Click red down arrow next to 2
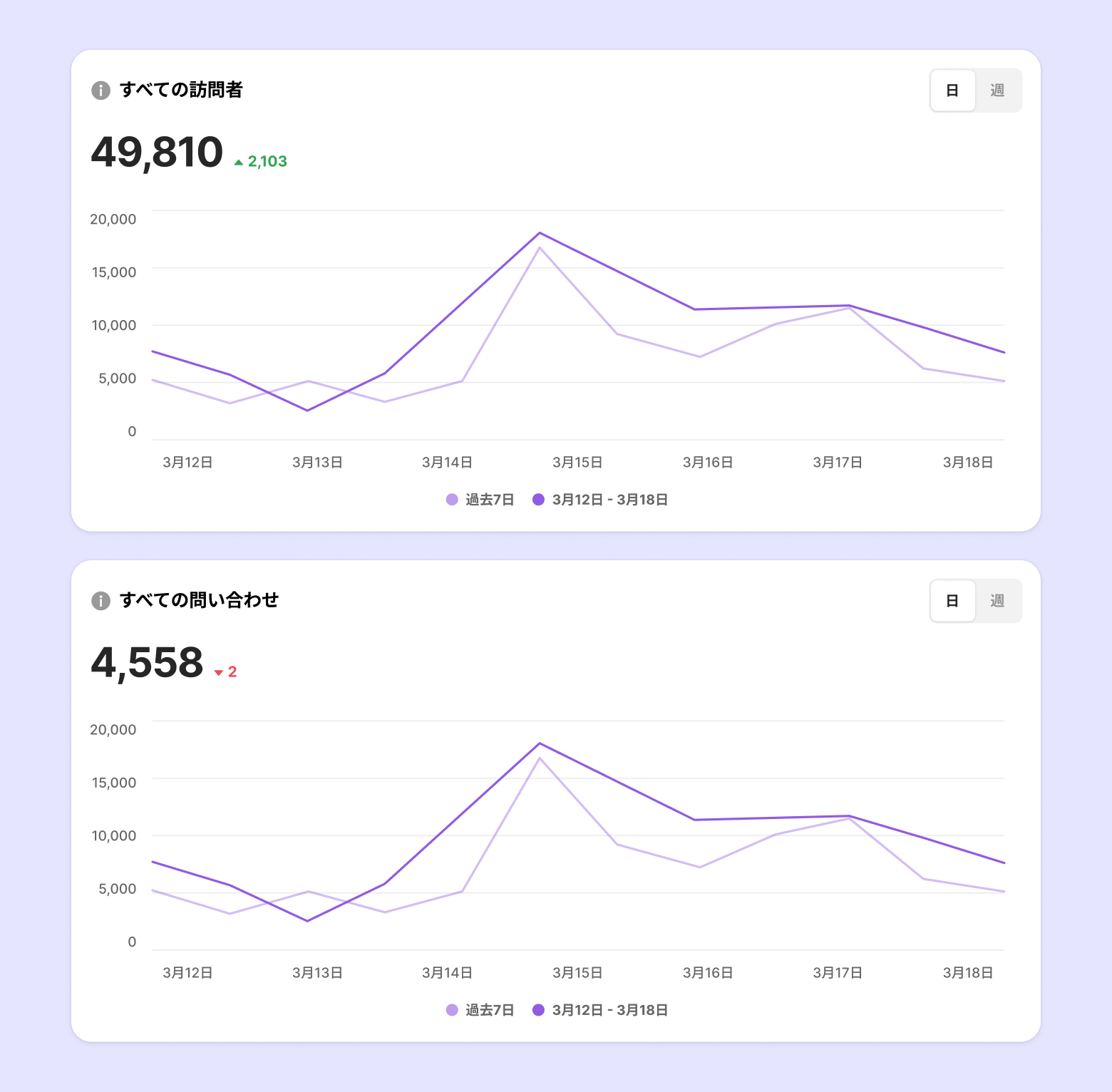Screen dimensions: 1112x1092 coord(219,673)
